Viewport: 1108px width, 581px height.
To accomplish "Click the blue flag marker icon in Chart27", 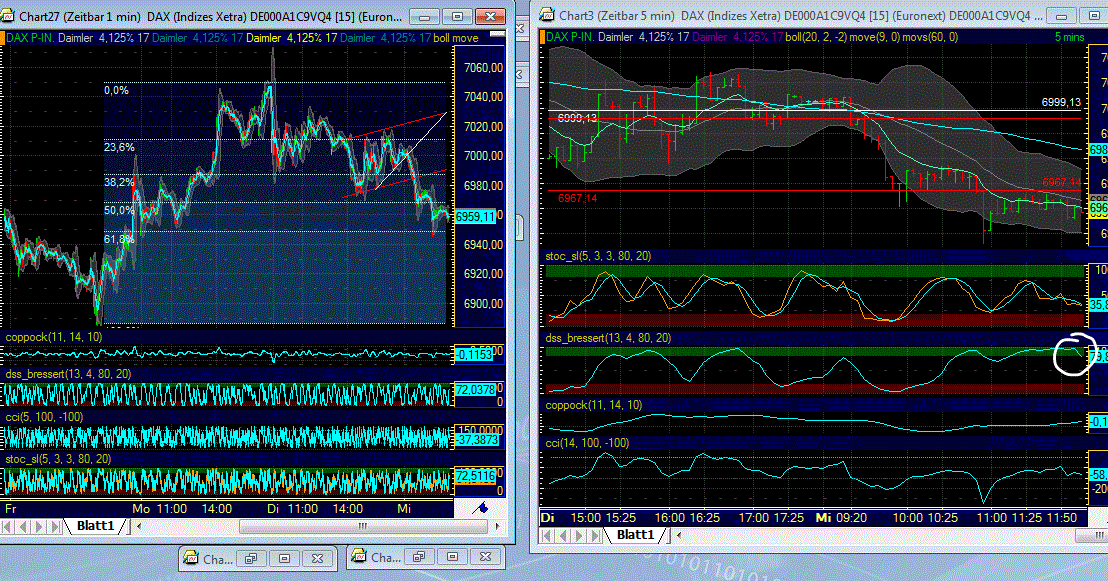I will (x=481, y=507).
